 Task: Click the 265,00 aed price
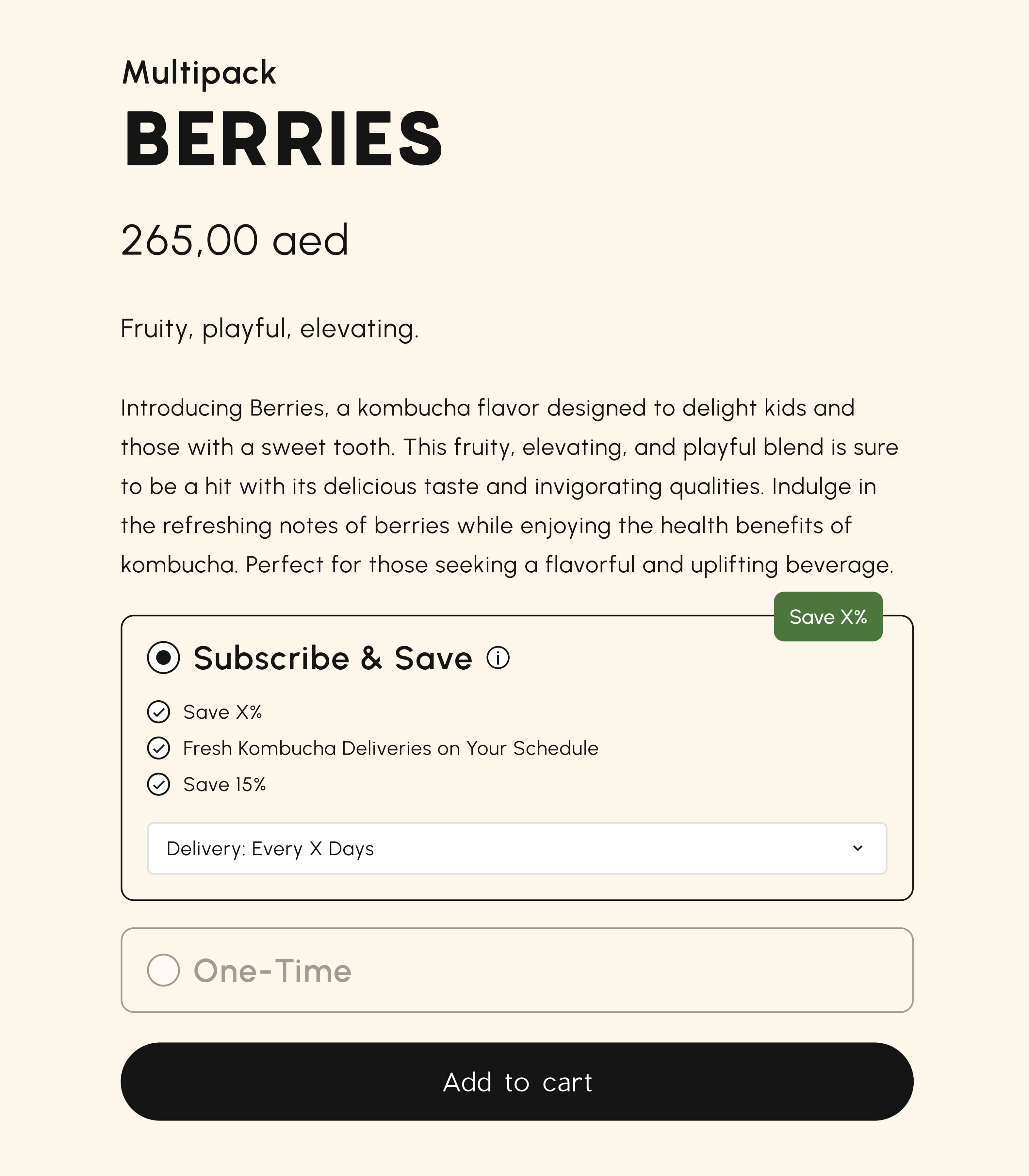pos(235,240)
